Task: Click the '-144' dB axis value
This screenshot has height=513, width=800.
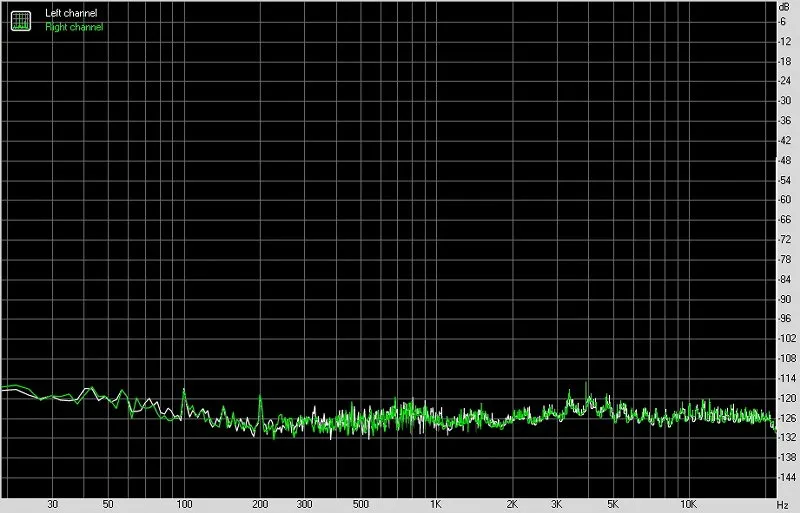Action: coord(787,477)
